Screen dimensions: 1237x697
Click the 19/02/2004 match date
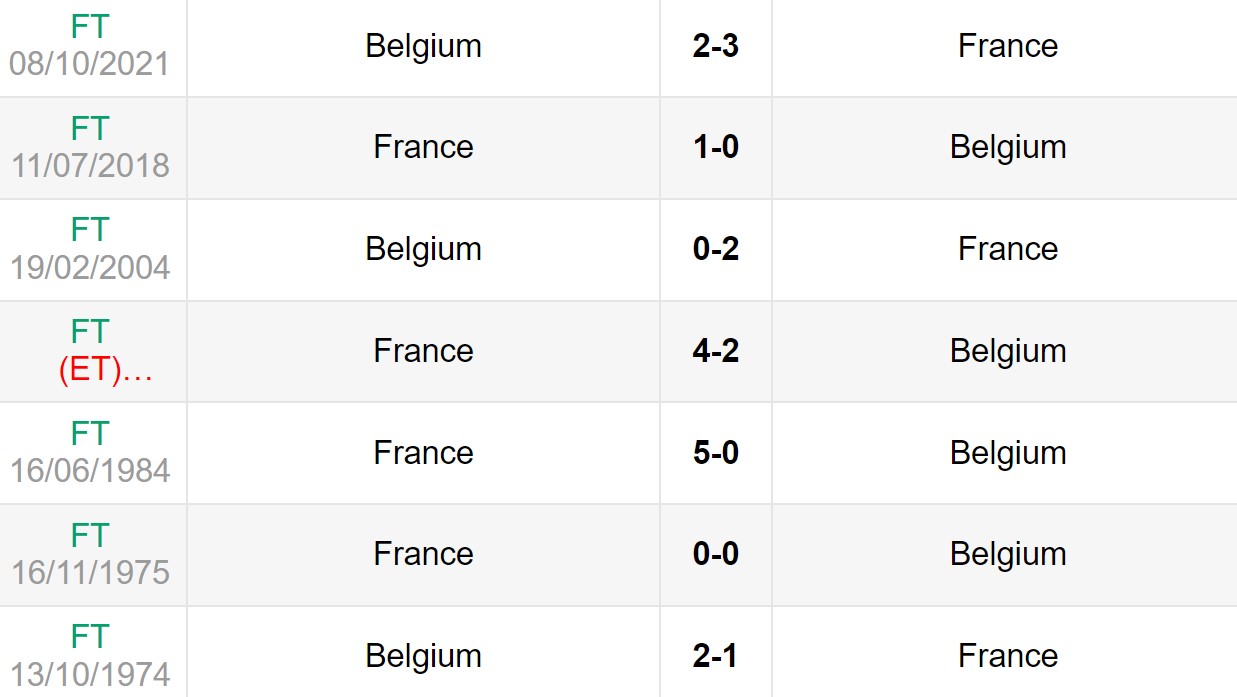[90, 267]
